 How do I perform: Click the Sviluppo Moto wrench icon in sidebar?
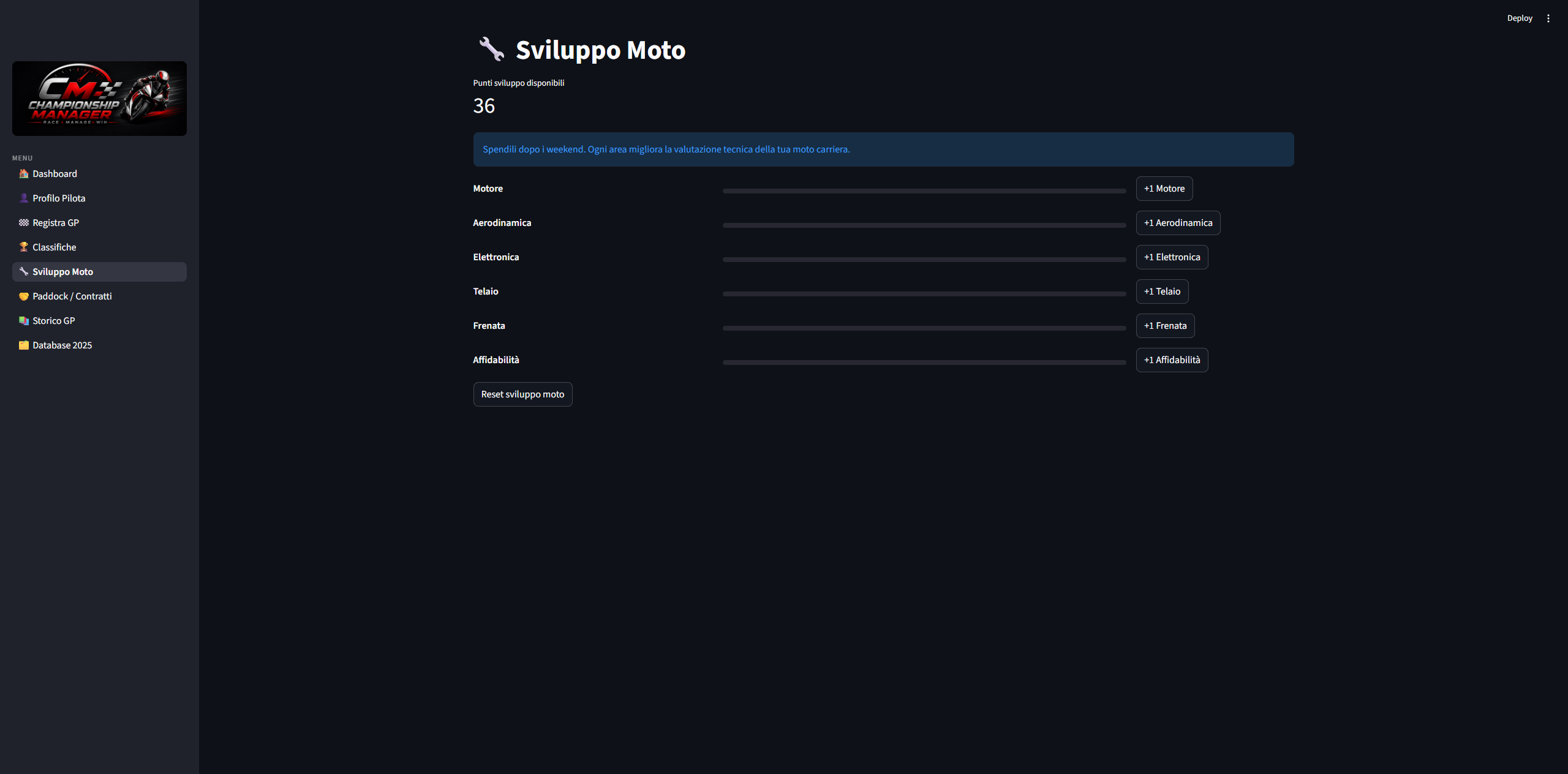tap(24, 272)
